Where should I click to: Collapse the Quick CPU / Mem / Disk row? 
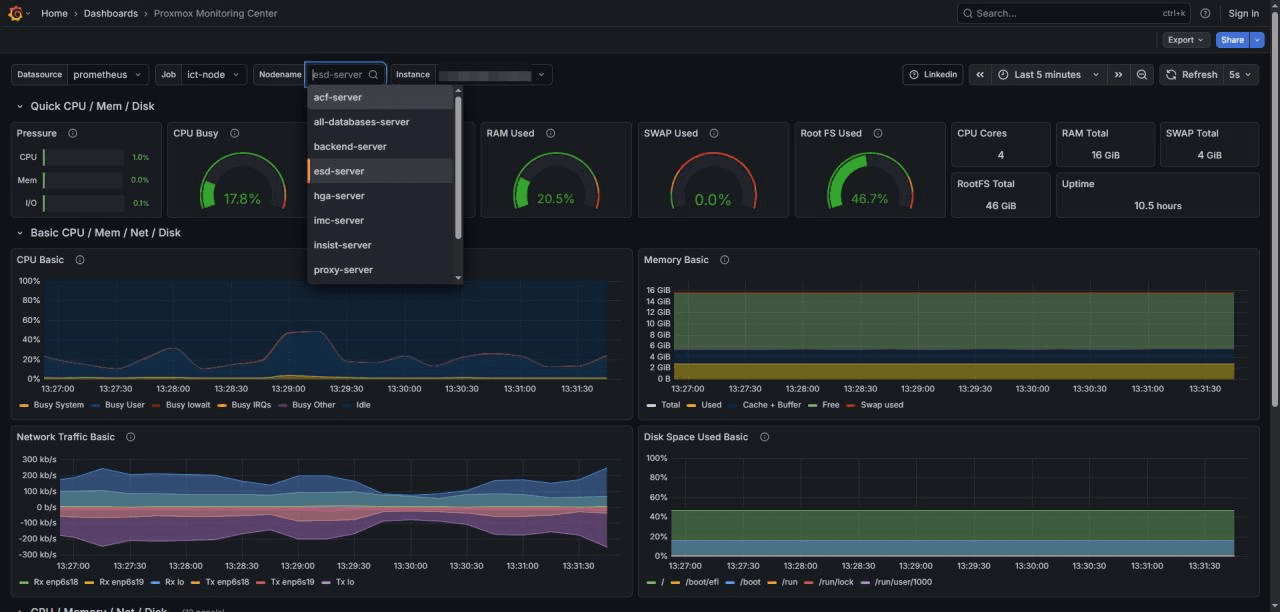click(18, 106)
